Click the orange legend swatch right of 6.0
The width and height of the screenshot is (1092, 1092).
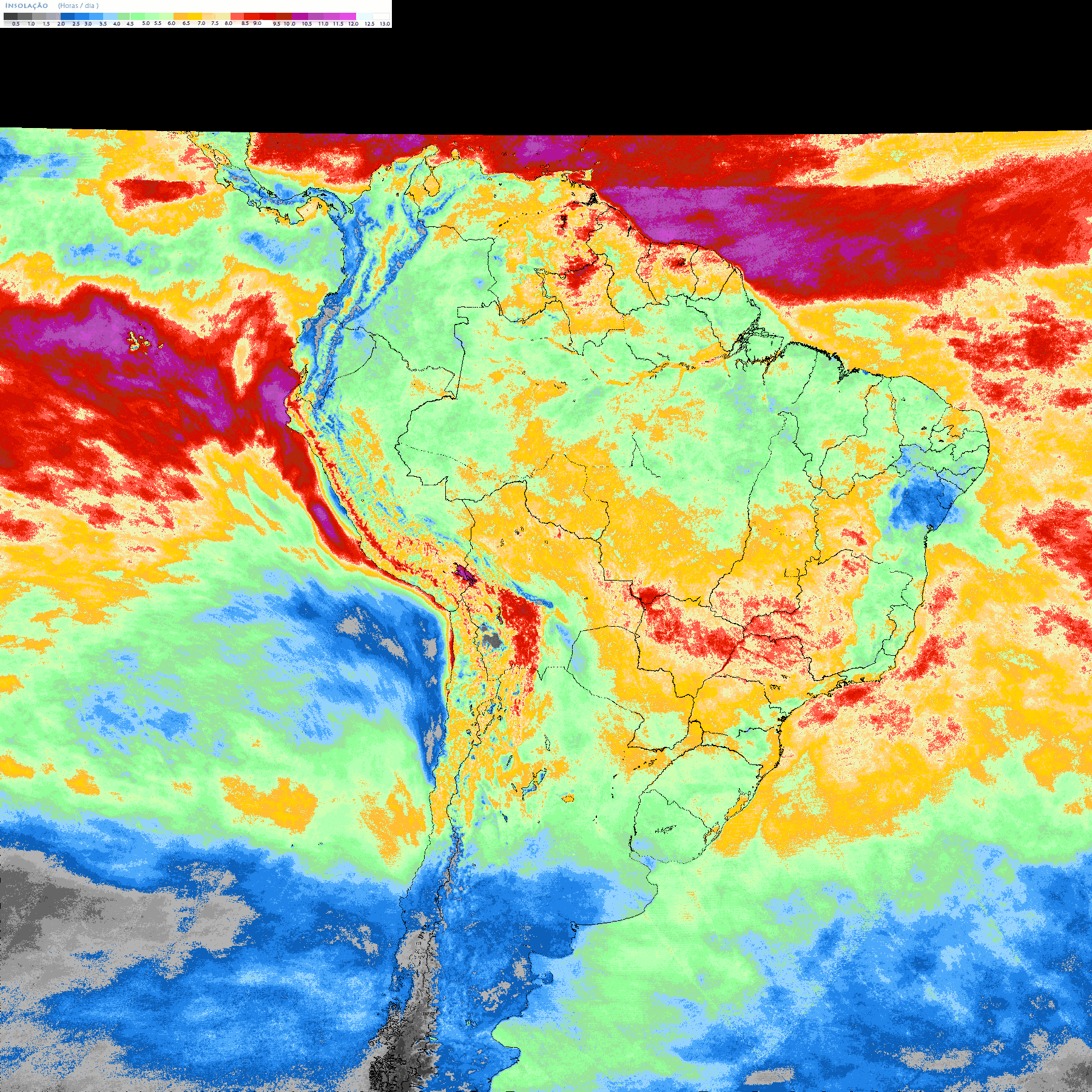(x=180, y=16)
